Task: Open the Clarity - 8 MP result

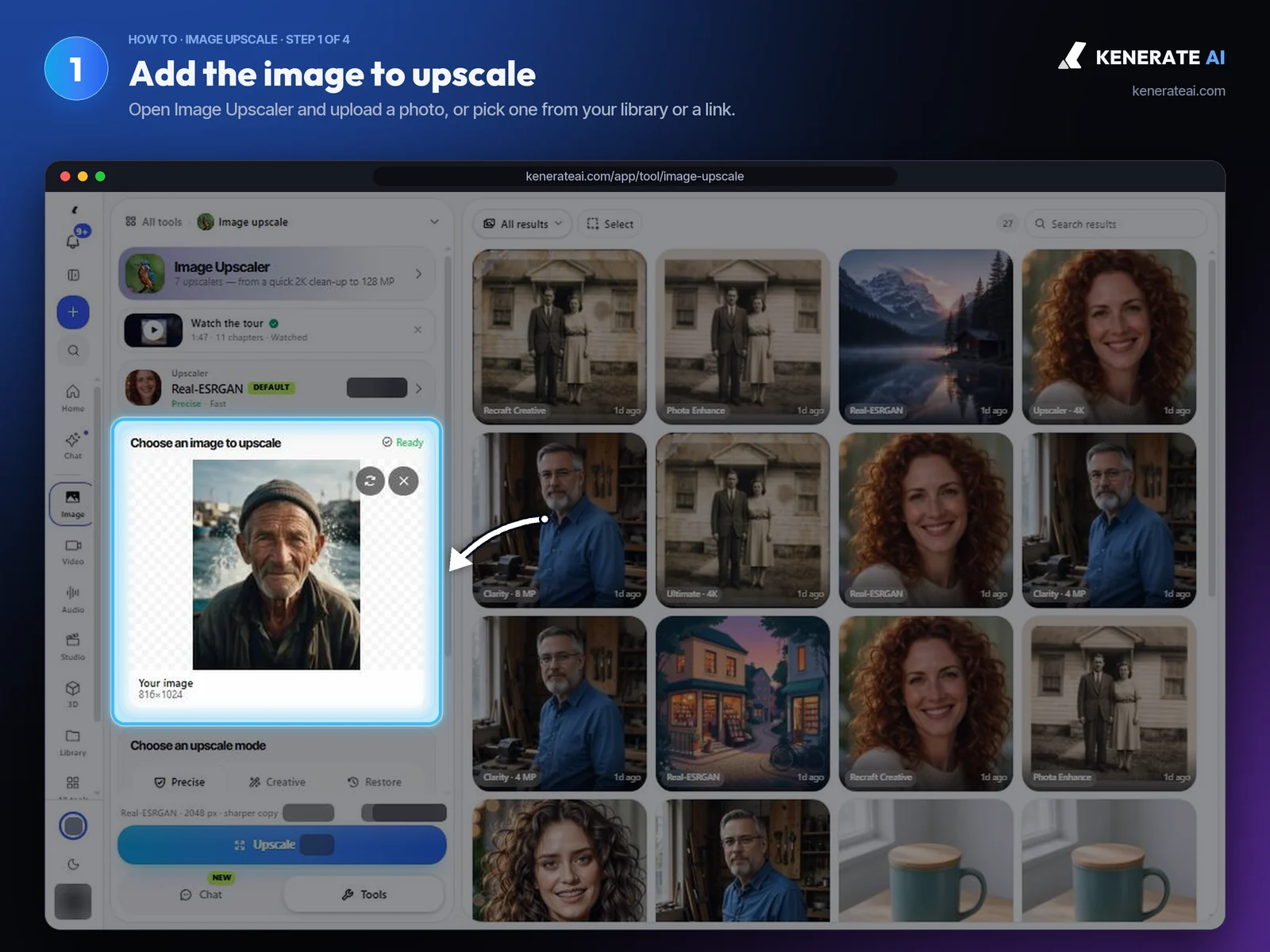Action: [560, 520]
